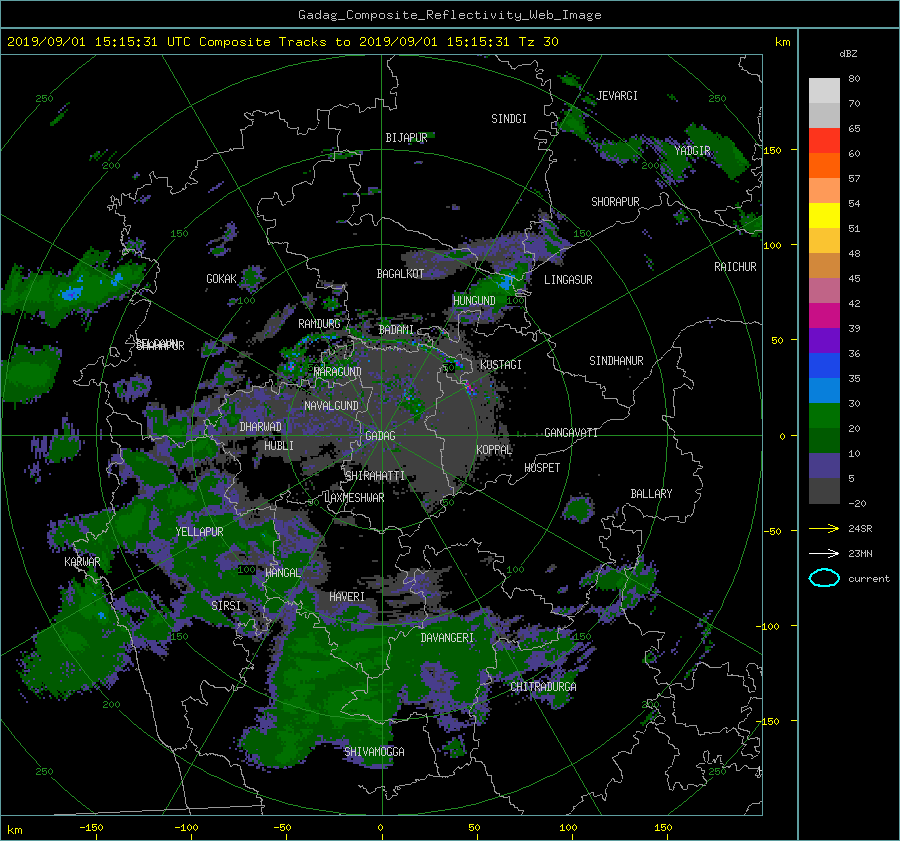Viewport: 900px width, 841px height.
Task: Click the BALLARY city label
Action: pyautogui.click(x=651, y=494)
